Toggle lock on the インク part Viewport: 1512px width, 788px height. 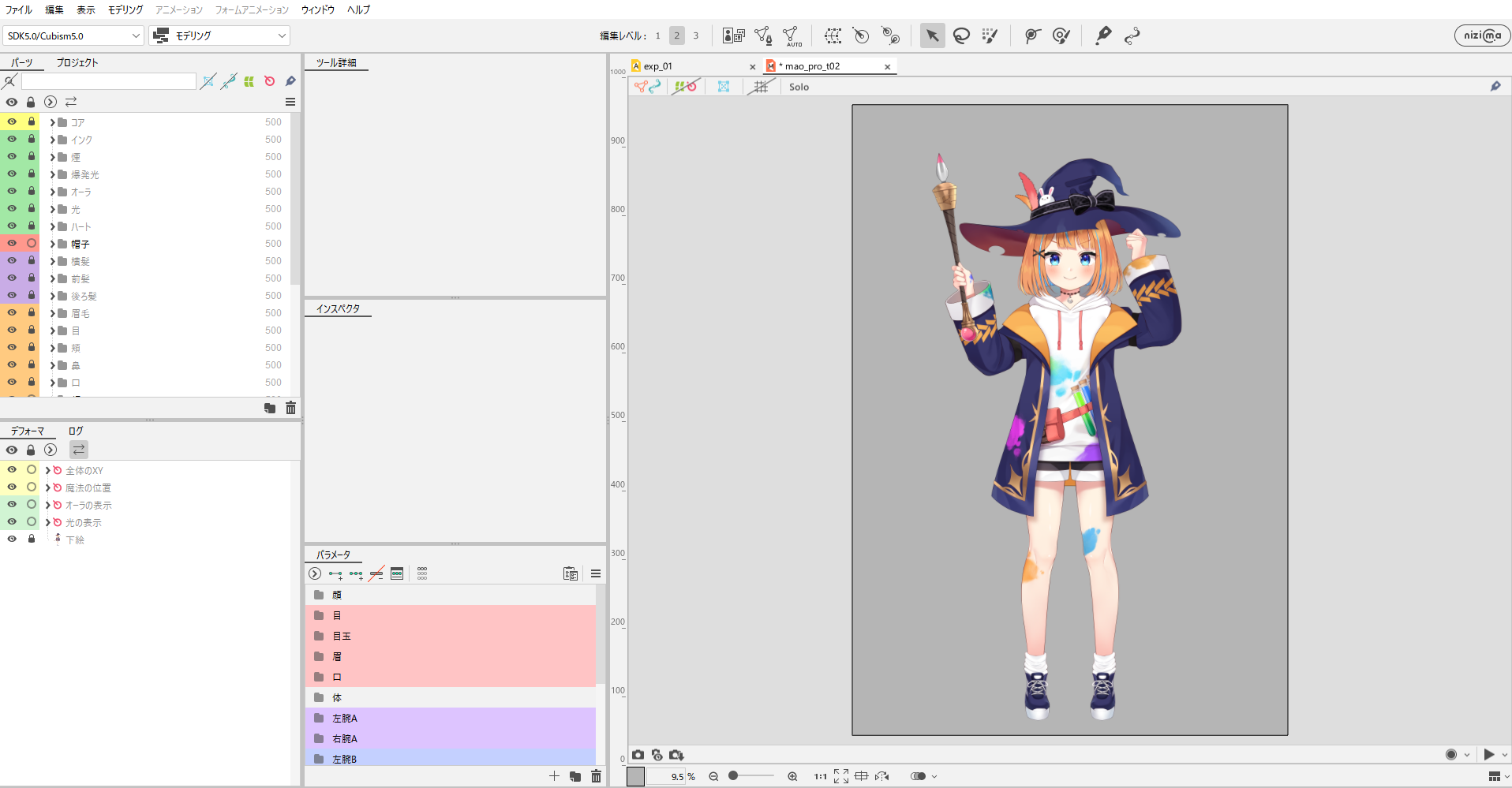pyautogui.click(x=32, y=140)
